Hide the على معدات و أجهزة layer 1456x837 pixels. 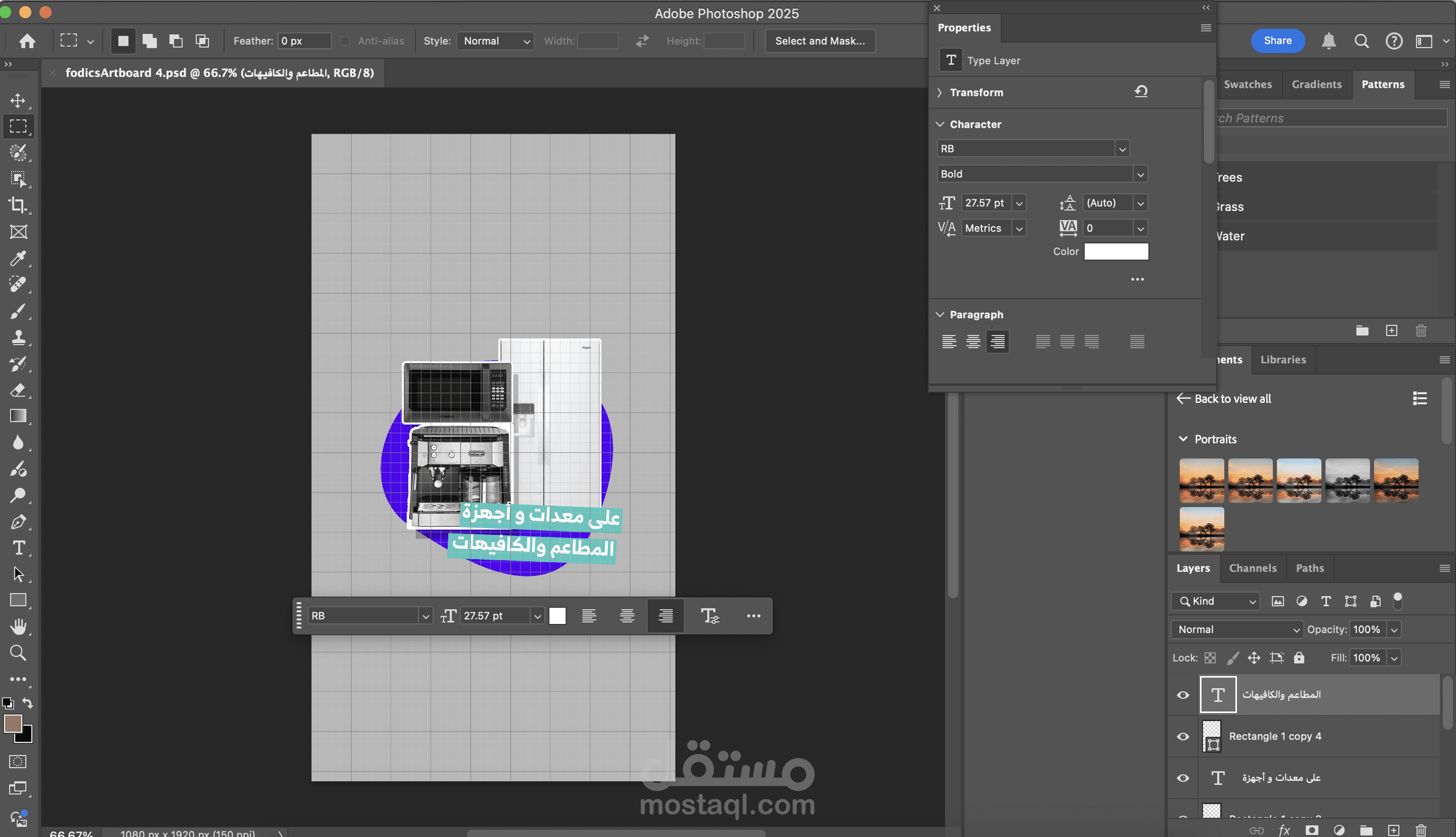point(1182,778)
